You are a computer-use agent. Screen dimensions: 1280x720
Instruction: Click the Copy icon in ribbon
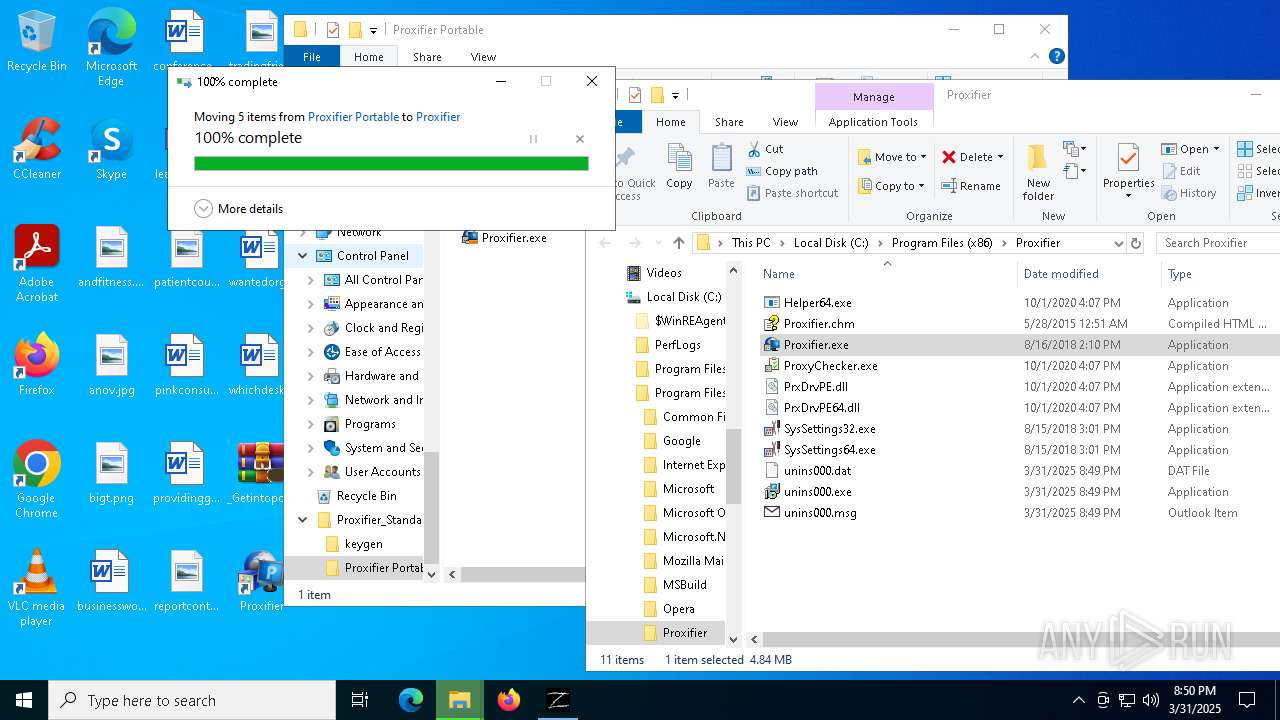679,166
